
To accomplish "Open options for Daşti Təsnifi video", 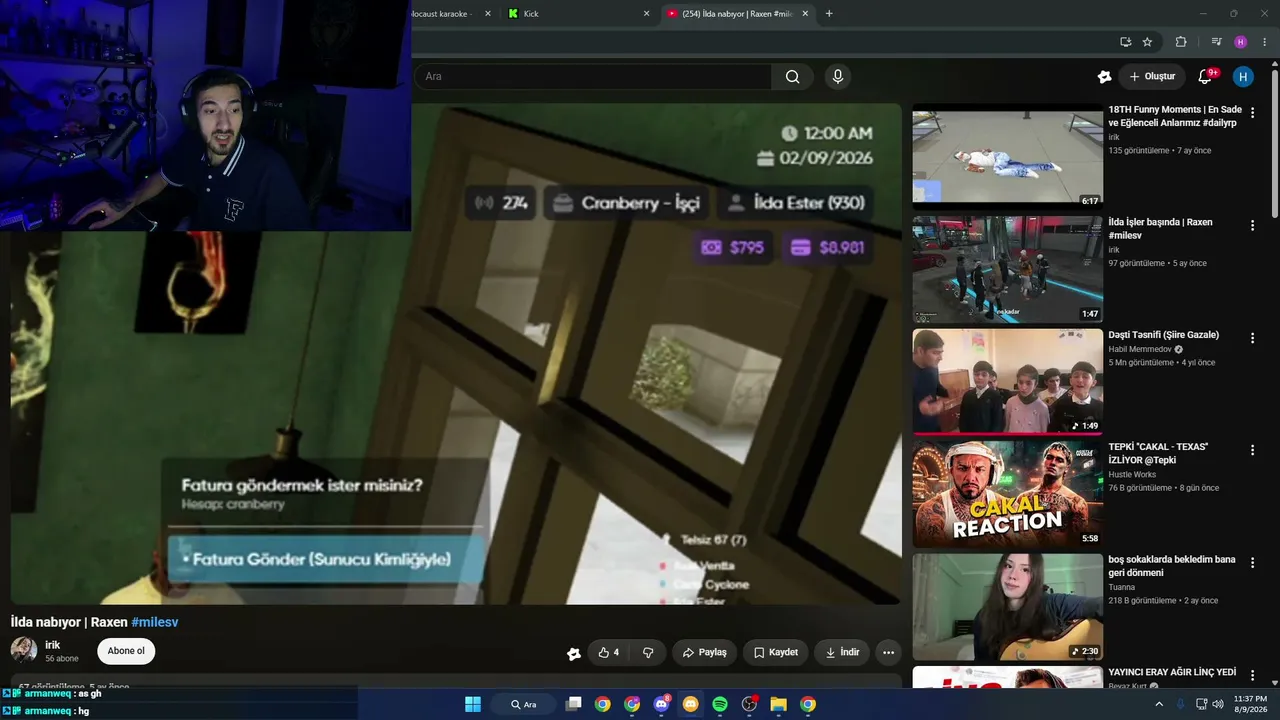I will [x=1252, y=339].
